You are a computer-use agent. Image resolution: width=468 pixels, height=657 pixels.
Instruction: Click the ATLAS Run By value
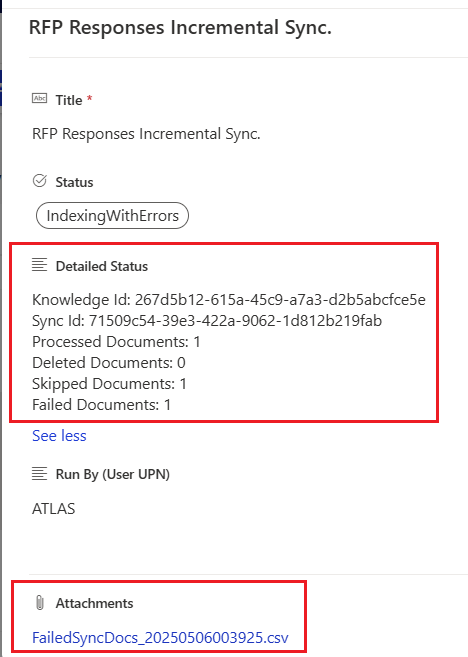click(x=53, y=509)
